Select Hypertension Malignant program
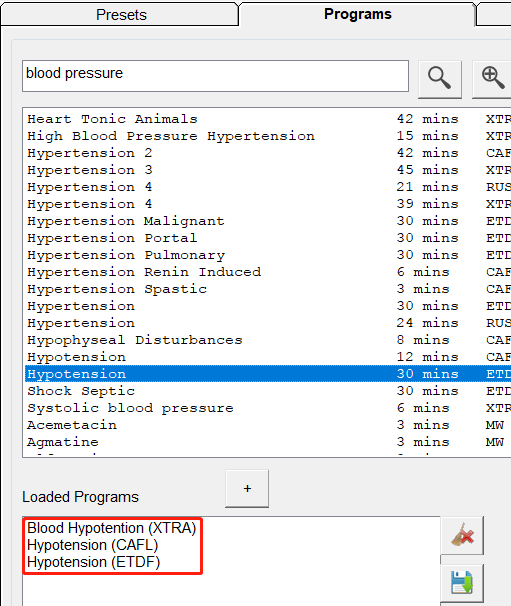 point(268,221)
